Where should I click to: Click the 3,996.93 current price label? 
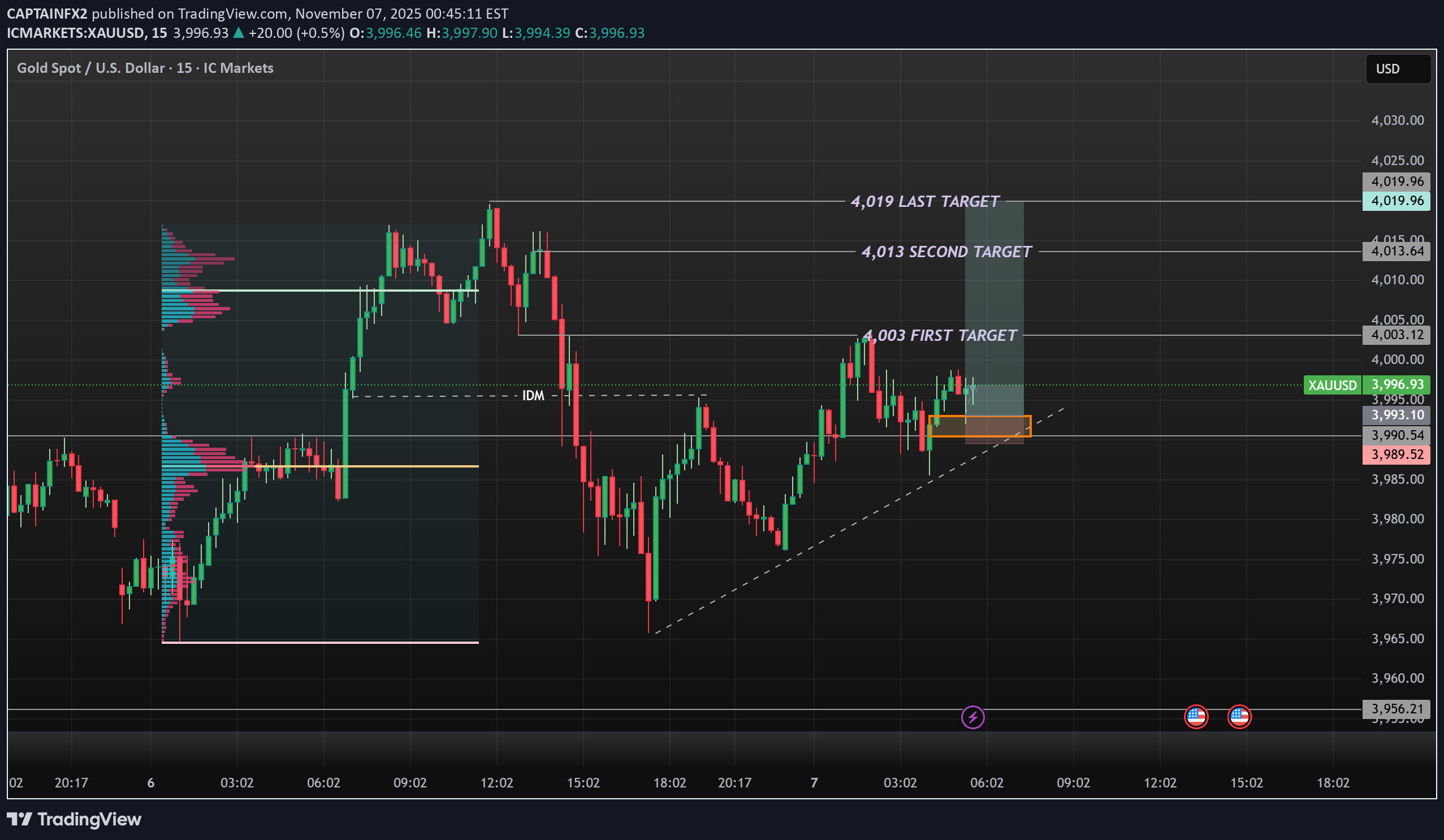[x=1396, y=384]
